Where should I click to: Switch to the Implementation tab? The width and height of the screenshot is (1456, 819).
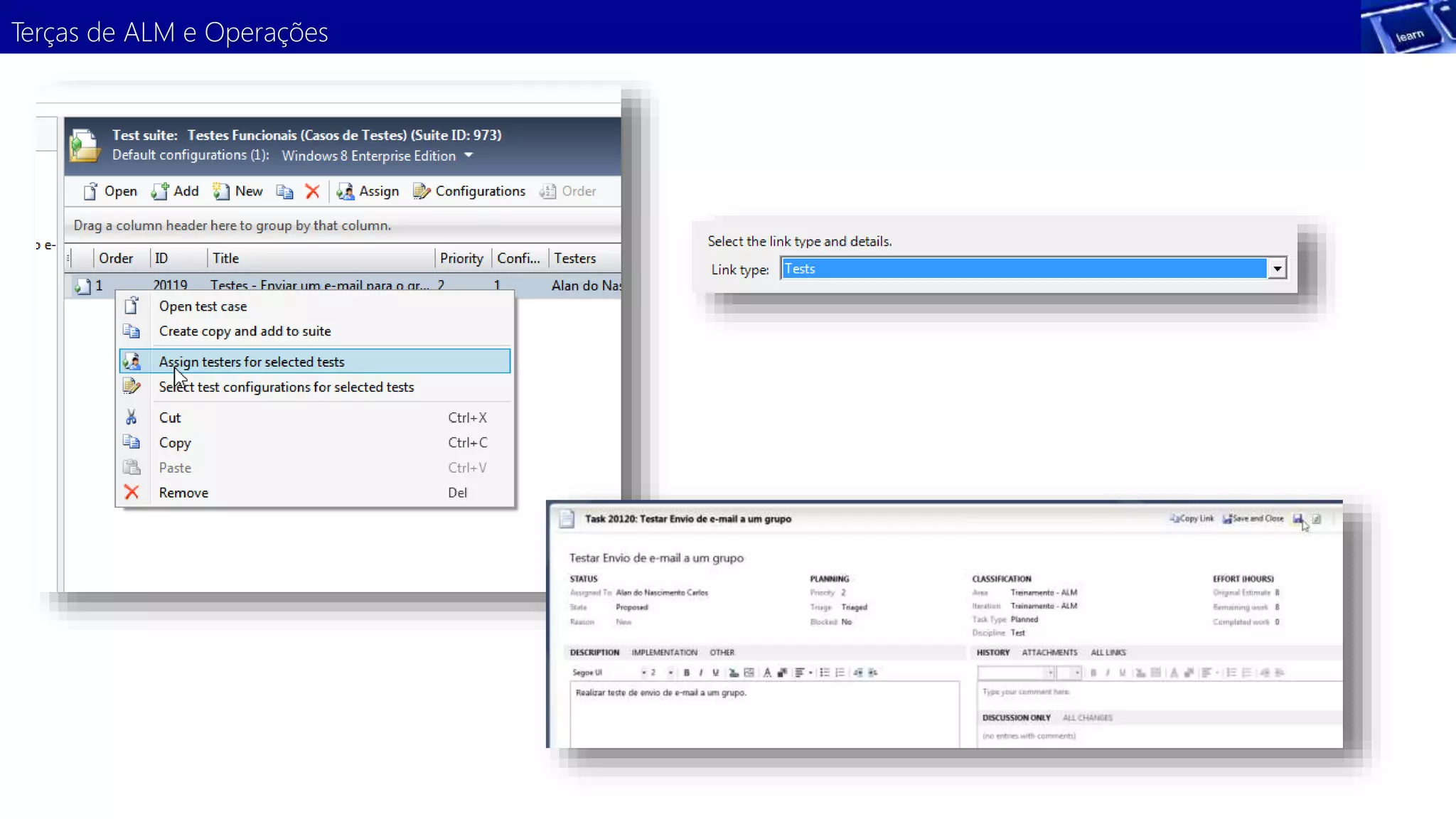click(x=664, y=653)
